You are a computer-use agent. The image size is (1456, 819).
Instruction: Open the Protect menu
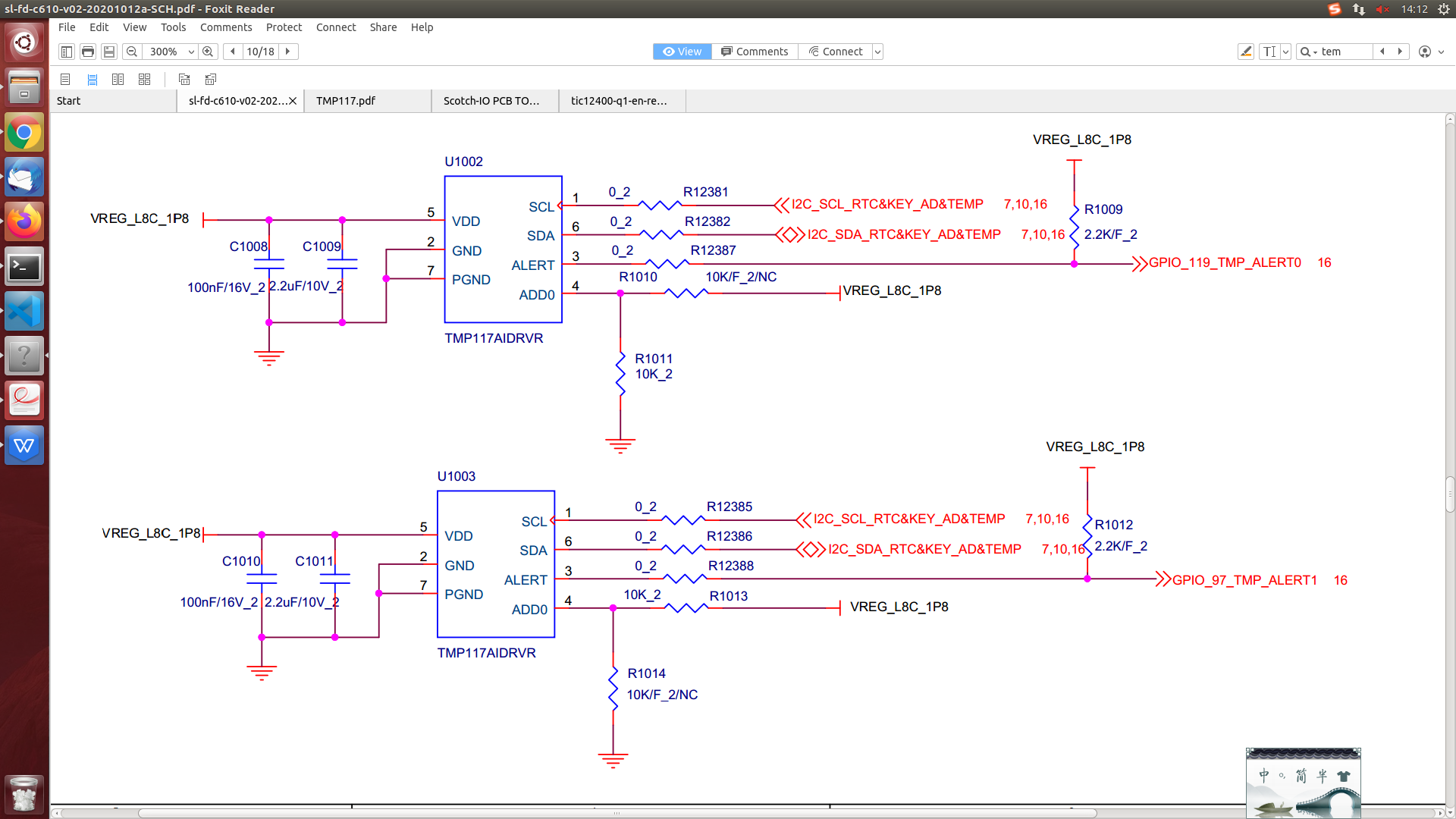pyautogui.click(x=284, y=27)
